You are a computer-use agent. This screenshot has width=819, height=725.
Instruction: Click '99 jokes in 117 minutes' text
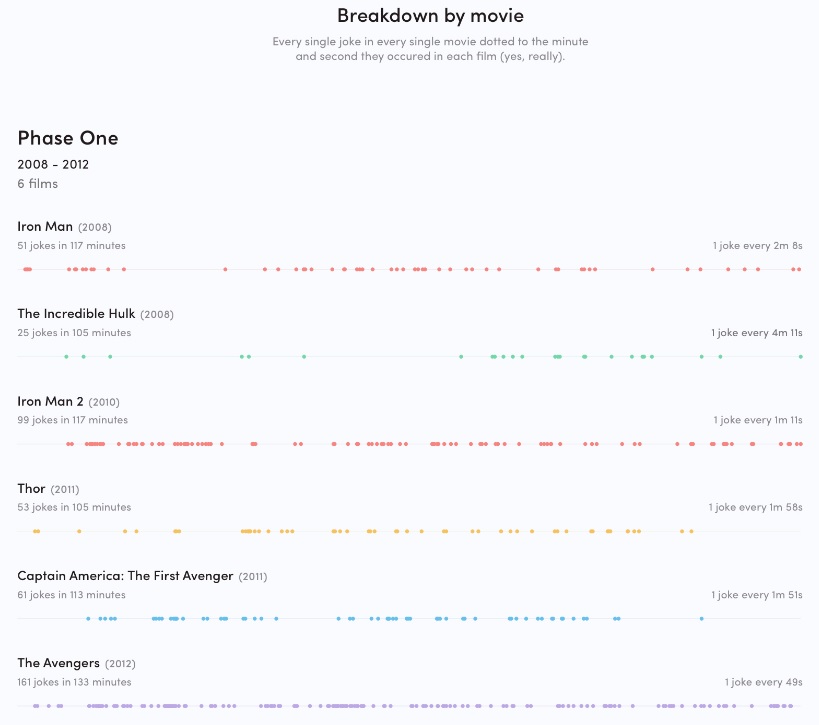pos(72,420)
